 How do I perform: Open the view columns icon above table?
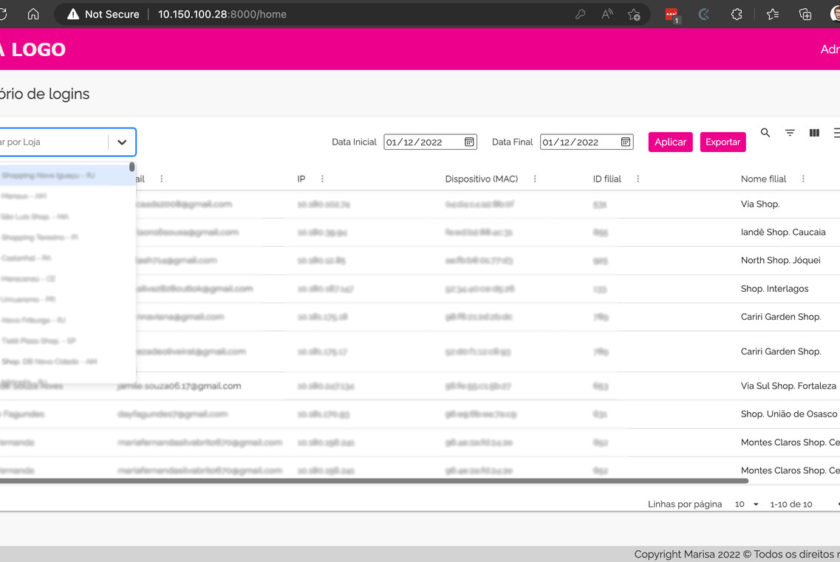pyautogui.click(x=814, y=132)
